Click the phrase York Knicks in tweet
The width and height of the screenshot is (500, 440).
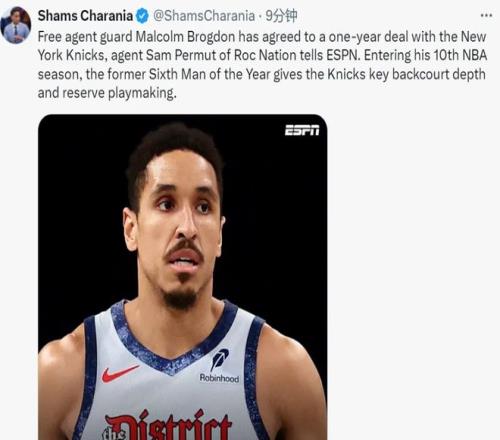coord(72,55)
